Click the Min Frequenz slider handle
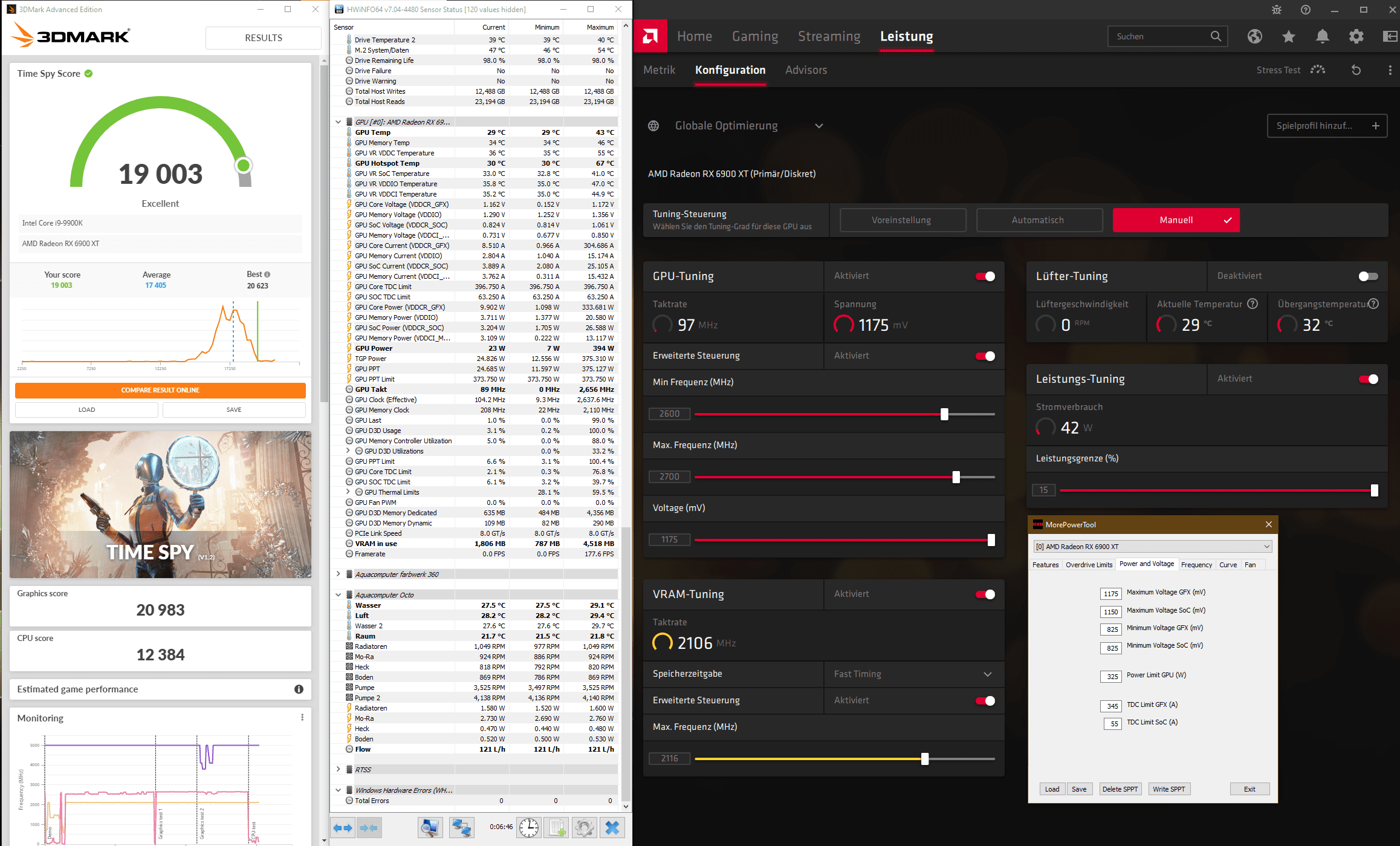This screenshot has height=846, width=1400. 944,414
